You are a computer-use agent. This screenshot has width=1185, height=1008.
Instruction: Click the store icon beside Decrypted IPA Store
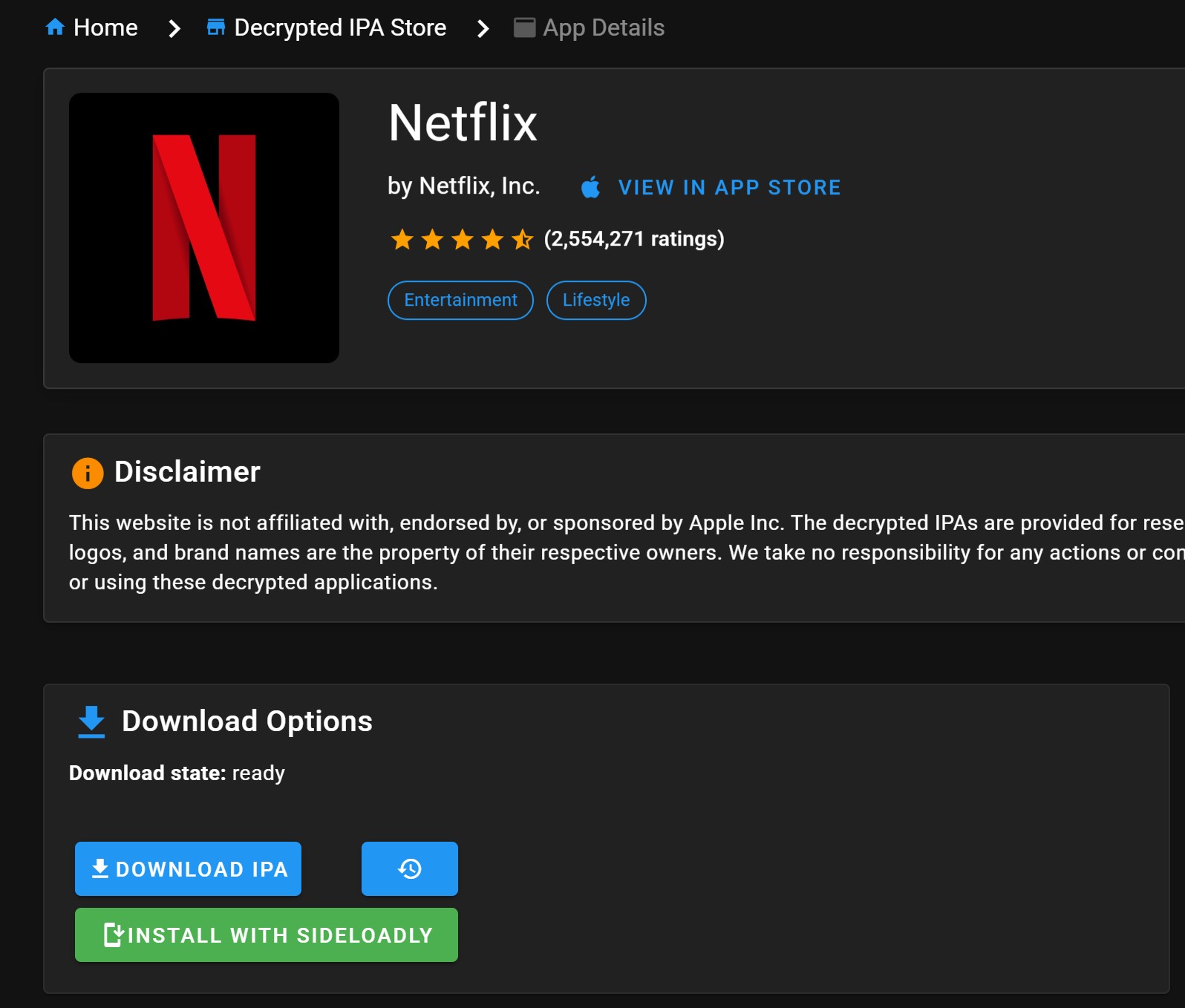[x=216, y=27]
